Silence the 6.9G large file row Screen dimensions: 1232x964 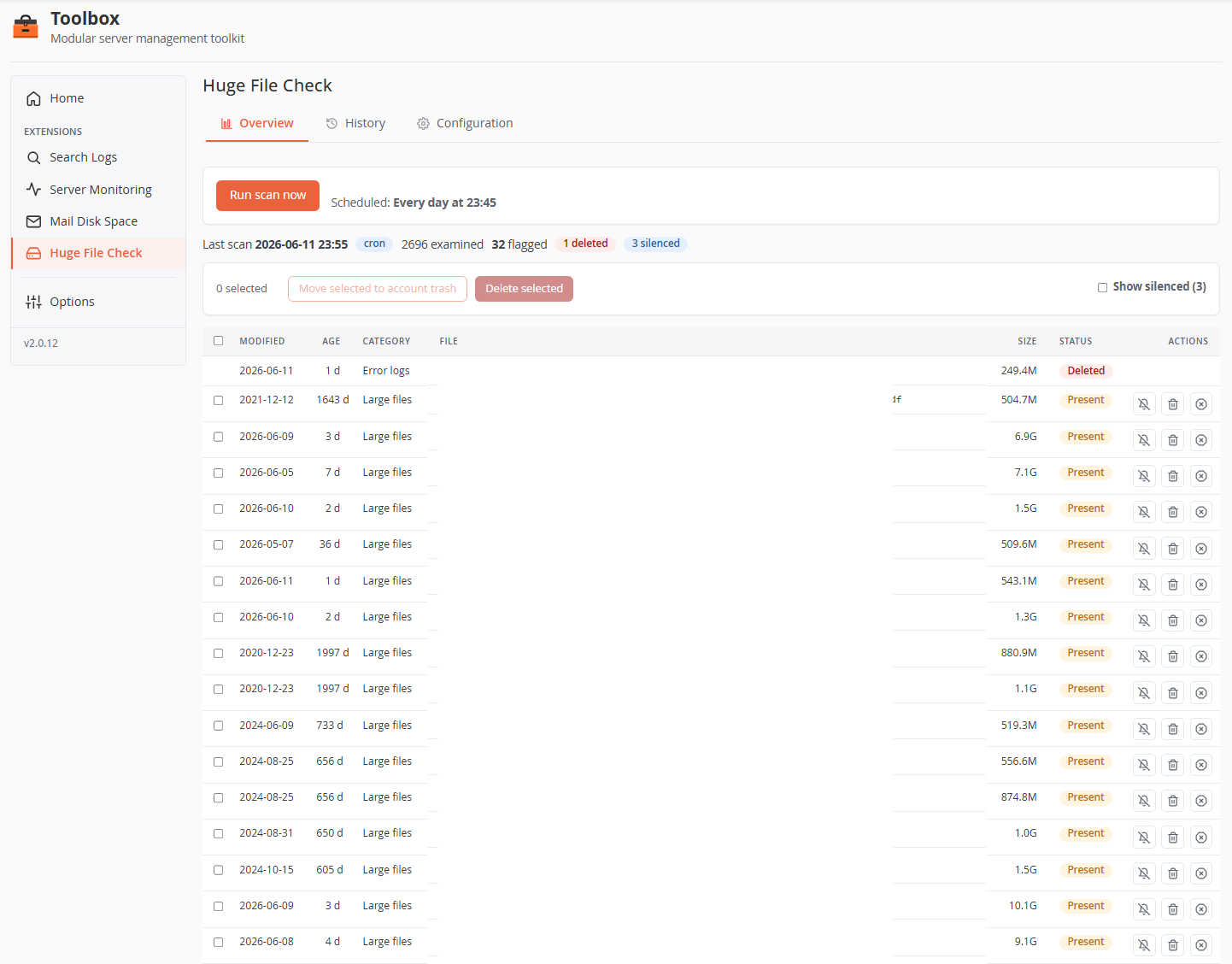tap(1144, 440)
